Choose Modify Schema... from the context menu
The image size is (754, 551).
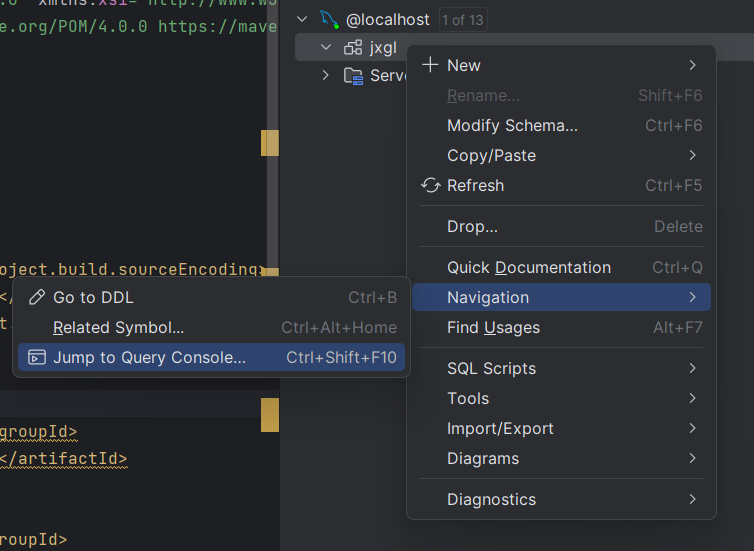[561, 125]
